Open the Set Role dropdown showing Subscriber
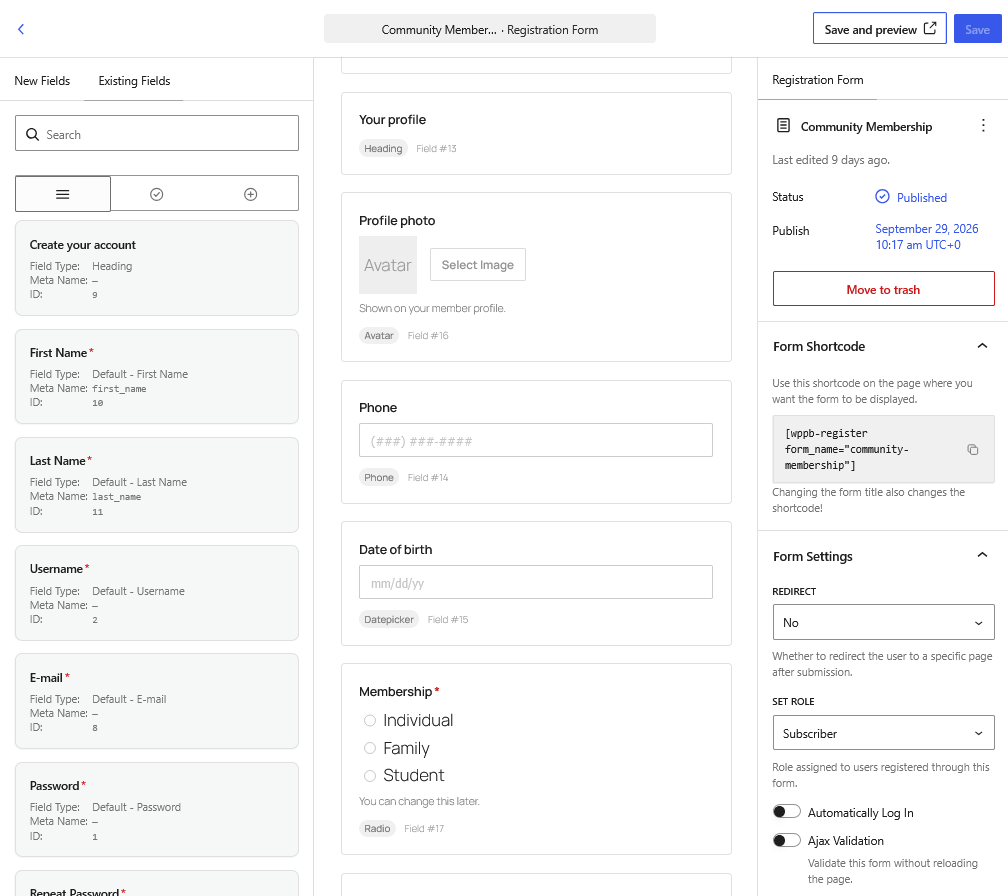This screenshot has width=1008, height=896. (883, 733)
